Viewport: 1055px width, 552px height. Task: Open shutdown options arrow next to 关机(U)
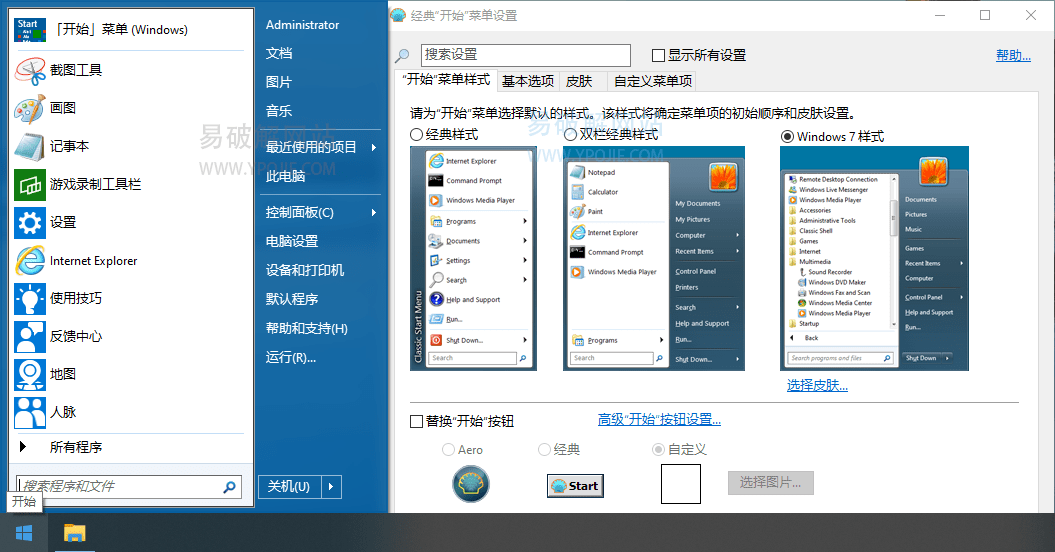pyautogui.click(x=331, y=487)
